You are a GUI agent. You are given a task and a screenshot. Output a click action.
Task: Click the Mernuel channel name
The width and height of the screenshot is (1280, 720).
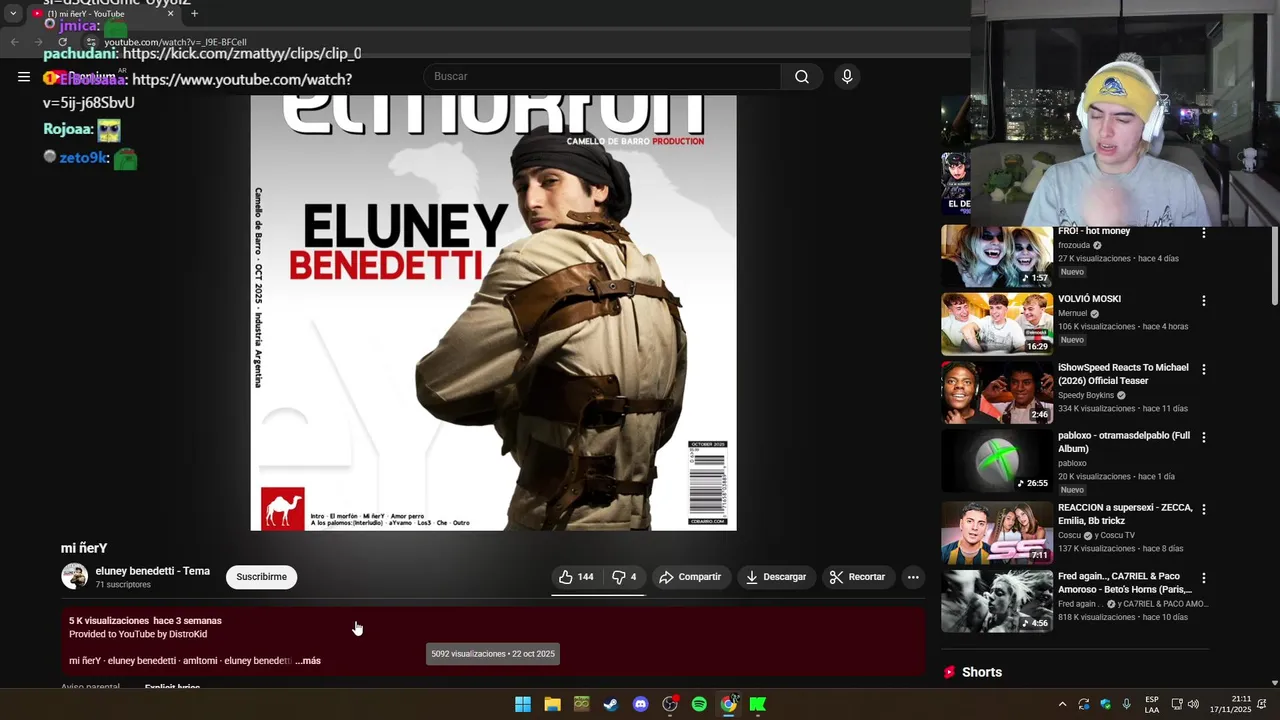pos(1073,313)
